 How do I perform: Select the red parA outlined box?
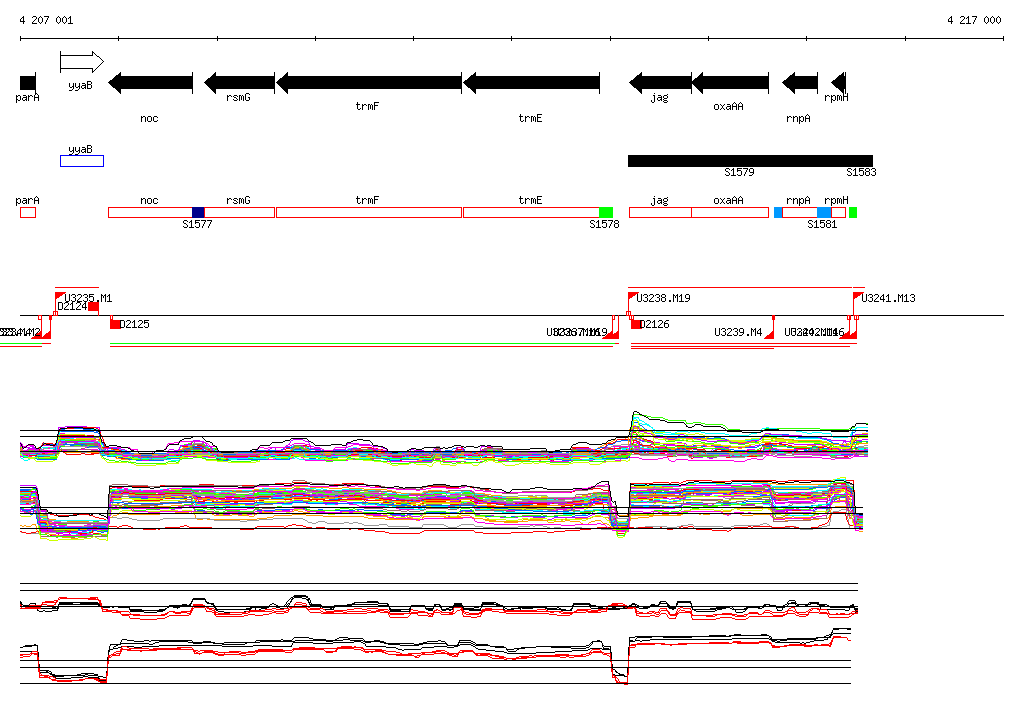pyautogui.click(x=28, y=212)
